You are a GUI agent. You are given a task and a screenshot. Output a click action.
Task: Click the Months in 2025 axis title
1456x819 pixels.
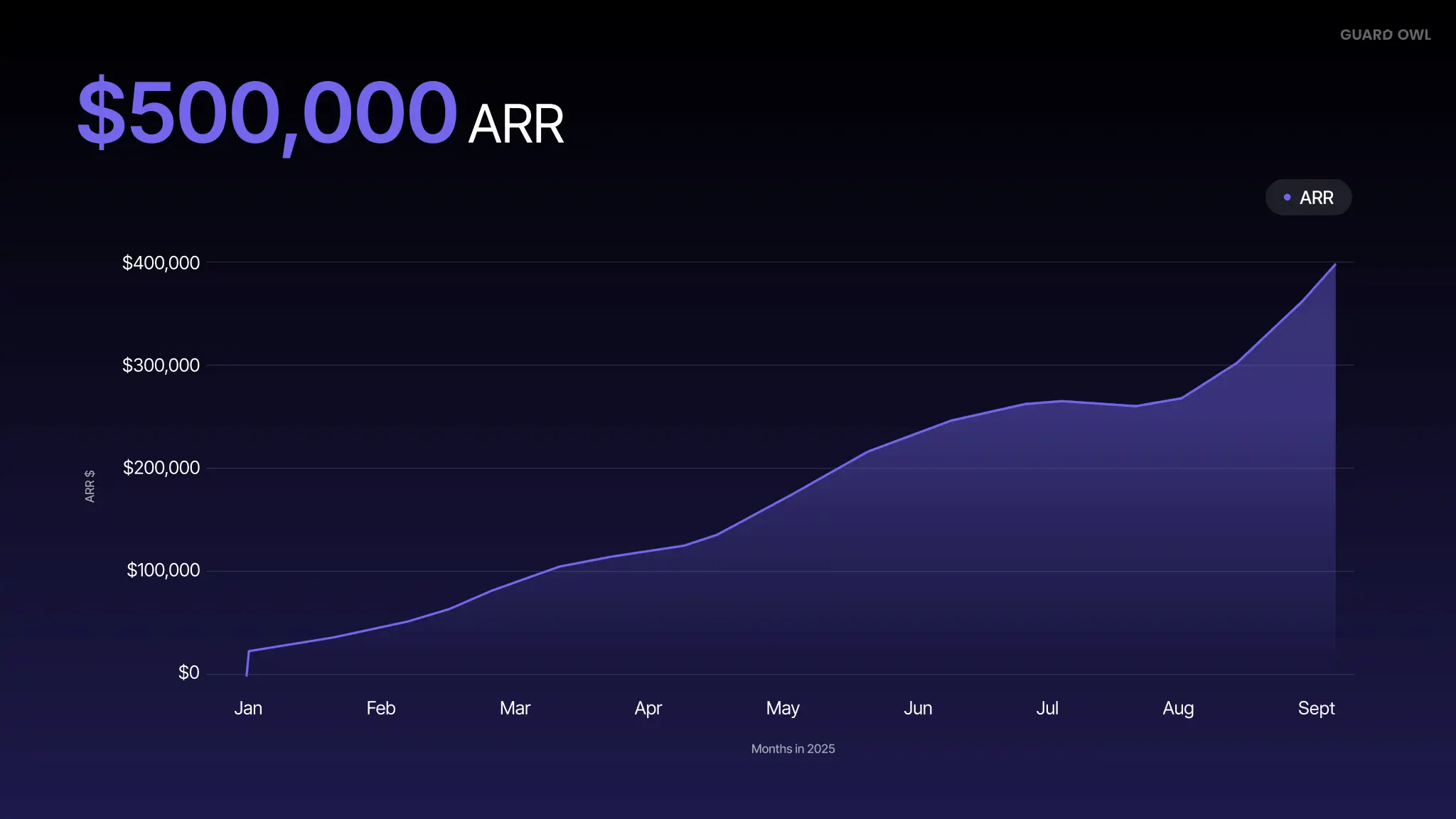pos(793,749)
